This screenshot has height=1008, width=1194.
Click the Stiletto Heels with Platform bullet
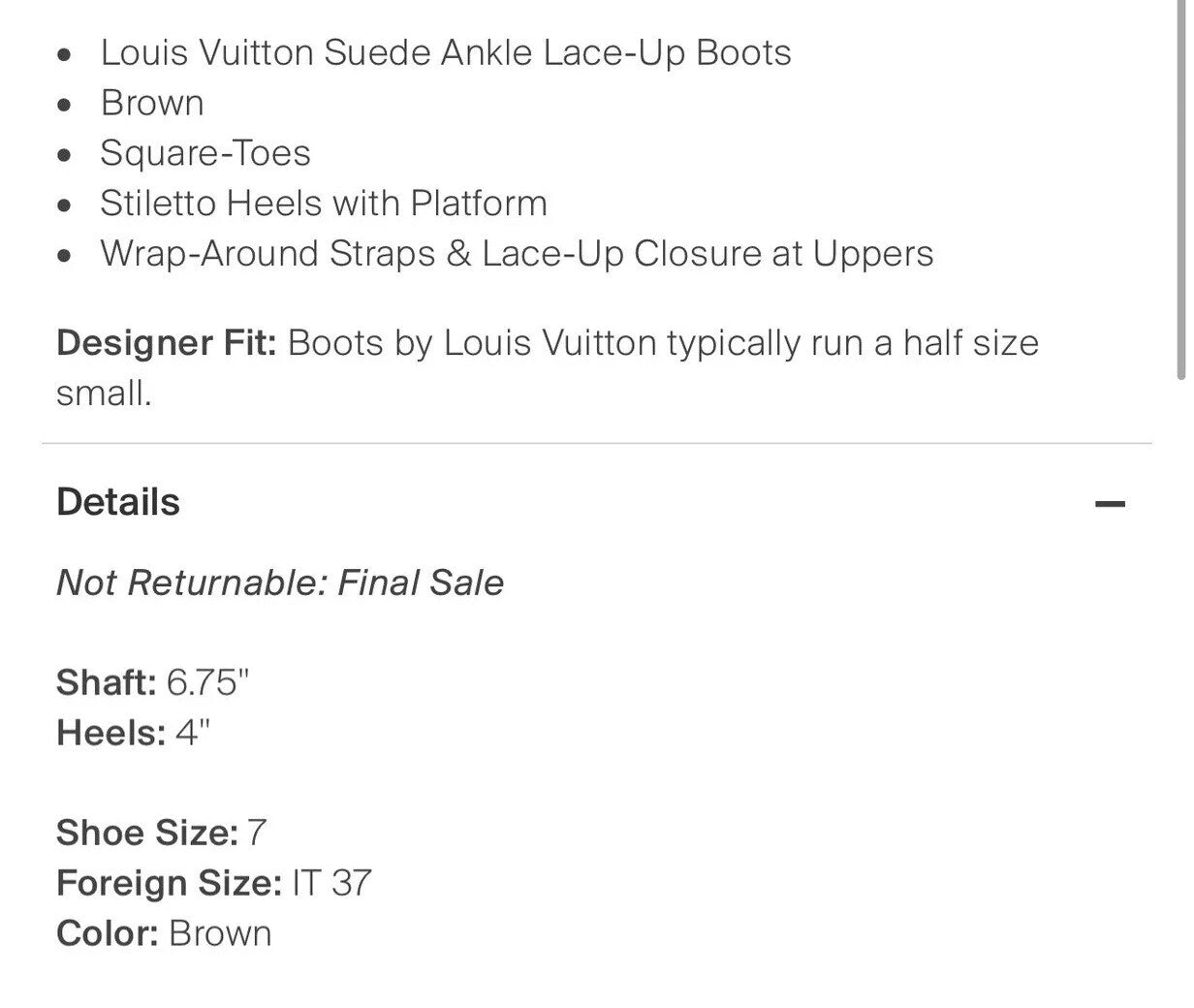(324, 204)
